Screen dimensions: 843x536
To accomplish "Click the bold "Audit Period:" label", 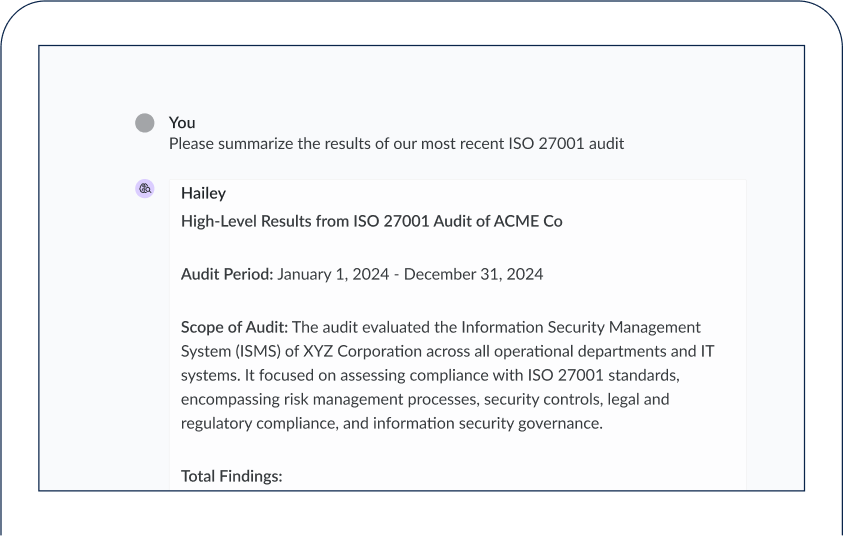I will 227,274.
